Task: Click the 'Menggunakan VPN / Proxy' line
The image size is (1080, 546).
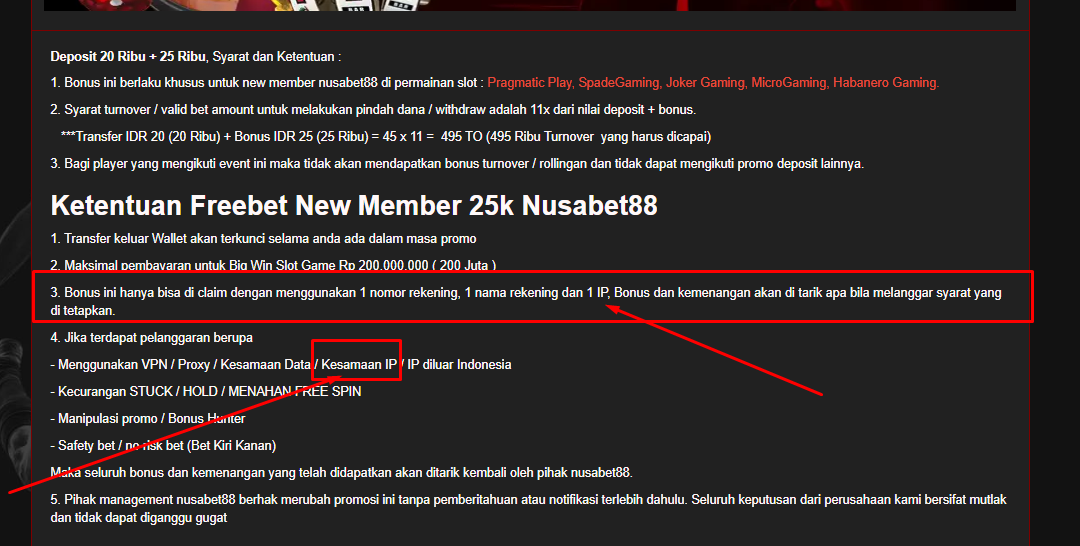Action: tap(281, 364)
